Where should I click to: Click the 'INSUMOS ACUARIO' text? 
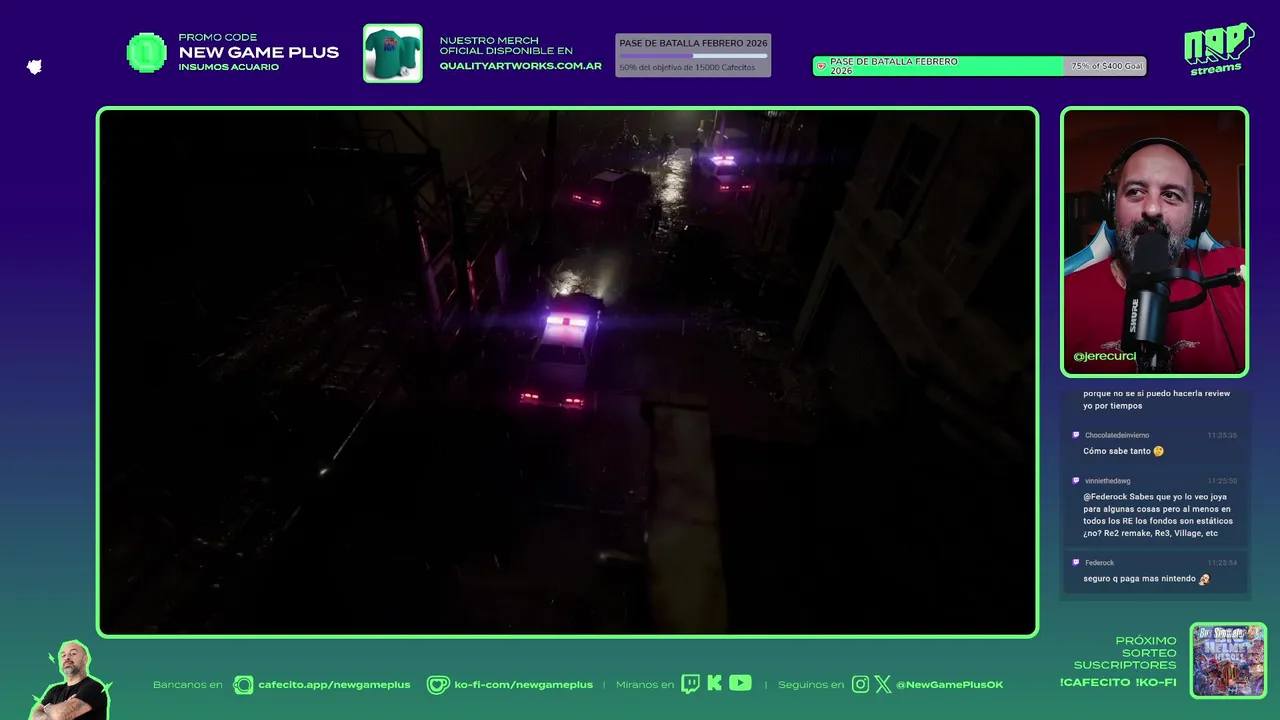point(229,67)
